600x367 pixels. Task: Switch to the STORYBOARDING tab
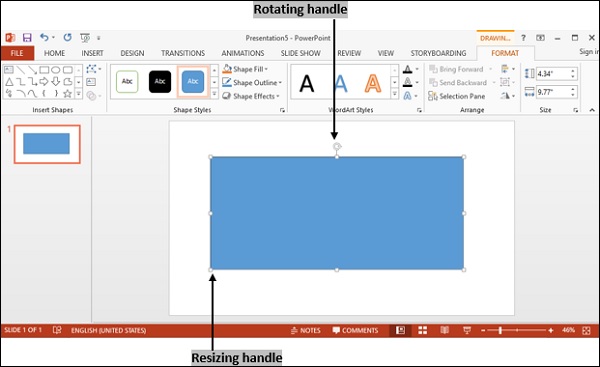point(438,53)
